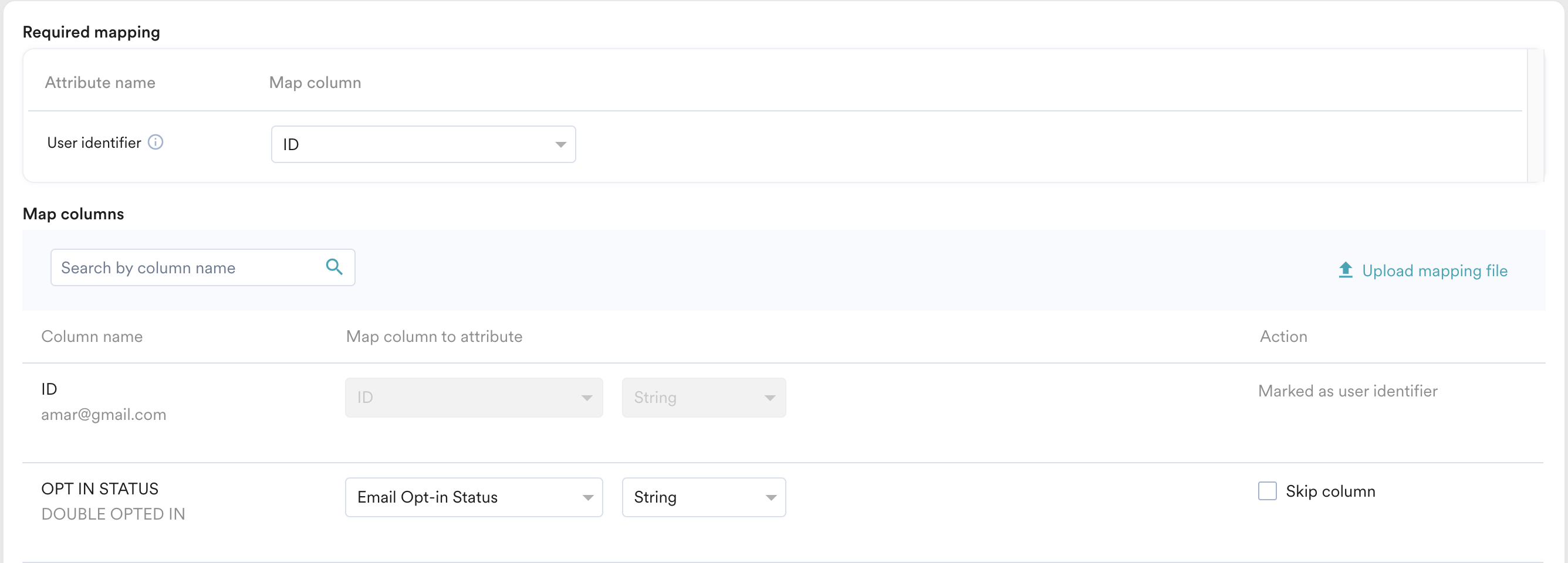Viewport: 1568px width, 563px height.
Task: Click the Action column header
Action: click(x=1283, y=337)
